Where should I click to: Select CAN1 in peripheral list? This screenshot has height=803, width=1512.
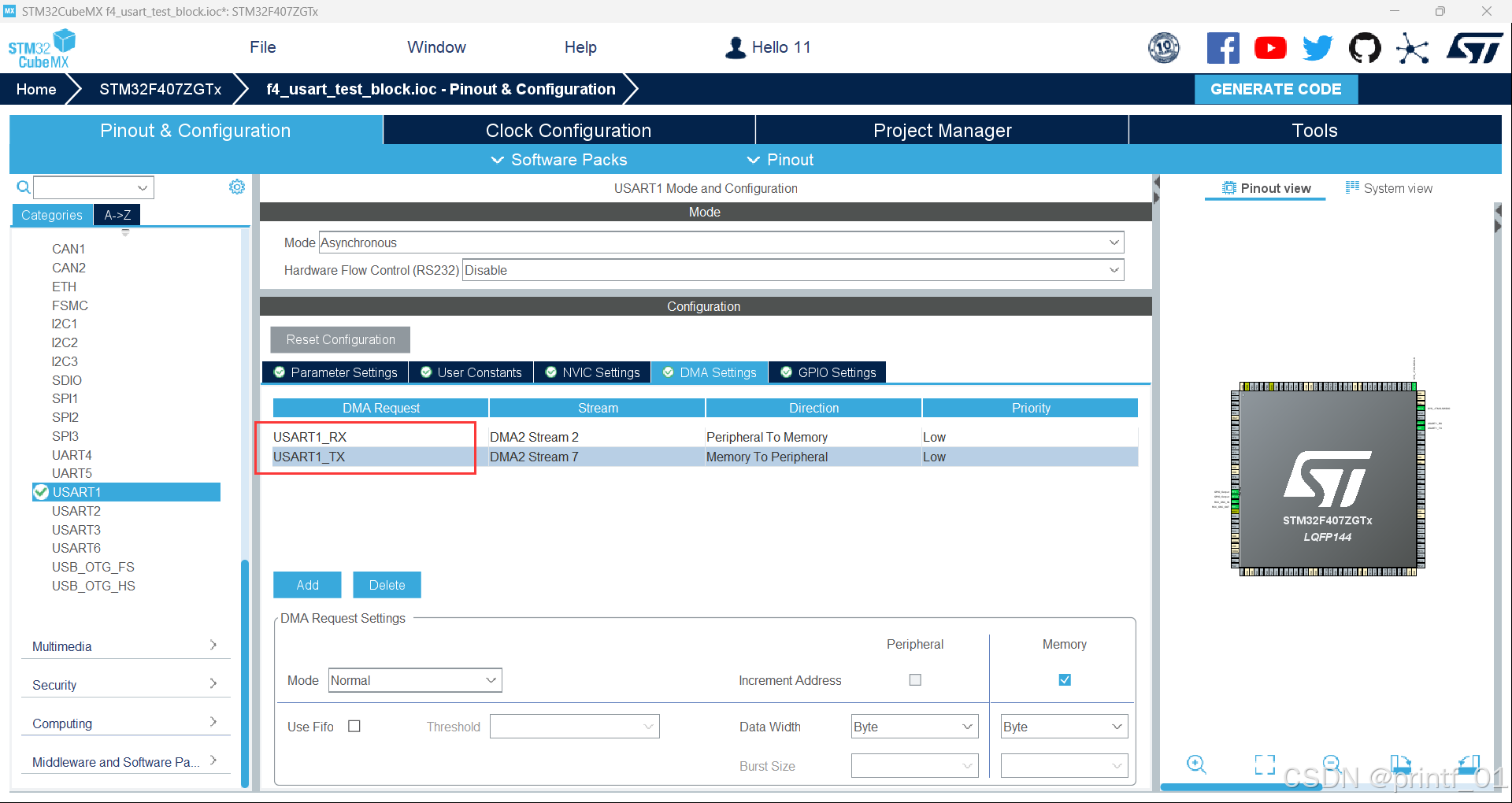pyautogui.click(x=69, y=249)
